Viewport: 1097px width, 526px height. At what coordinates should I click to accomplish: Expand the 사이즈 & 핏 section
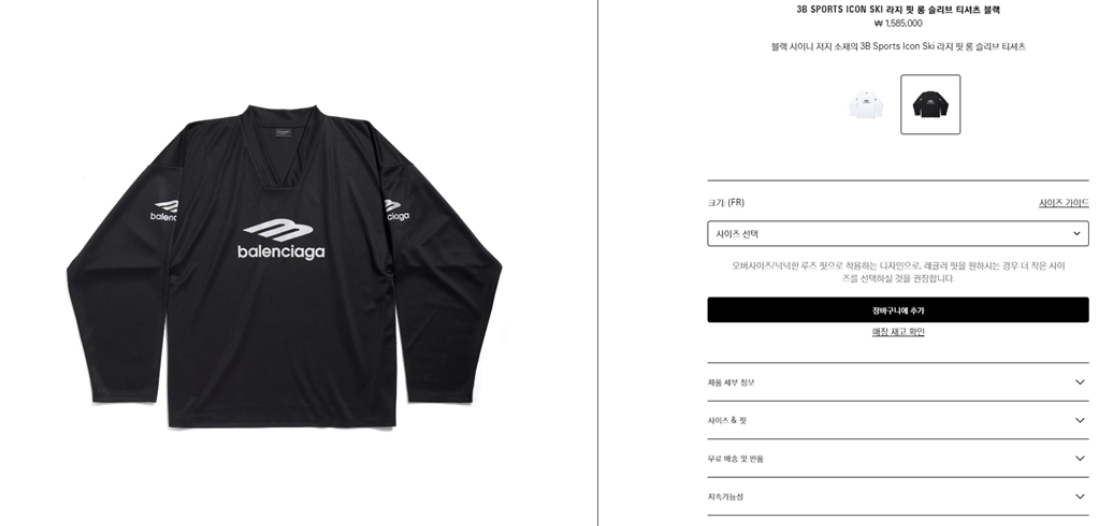pos(898,420)
